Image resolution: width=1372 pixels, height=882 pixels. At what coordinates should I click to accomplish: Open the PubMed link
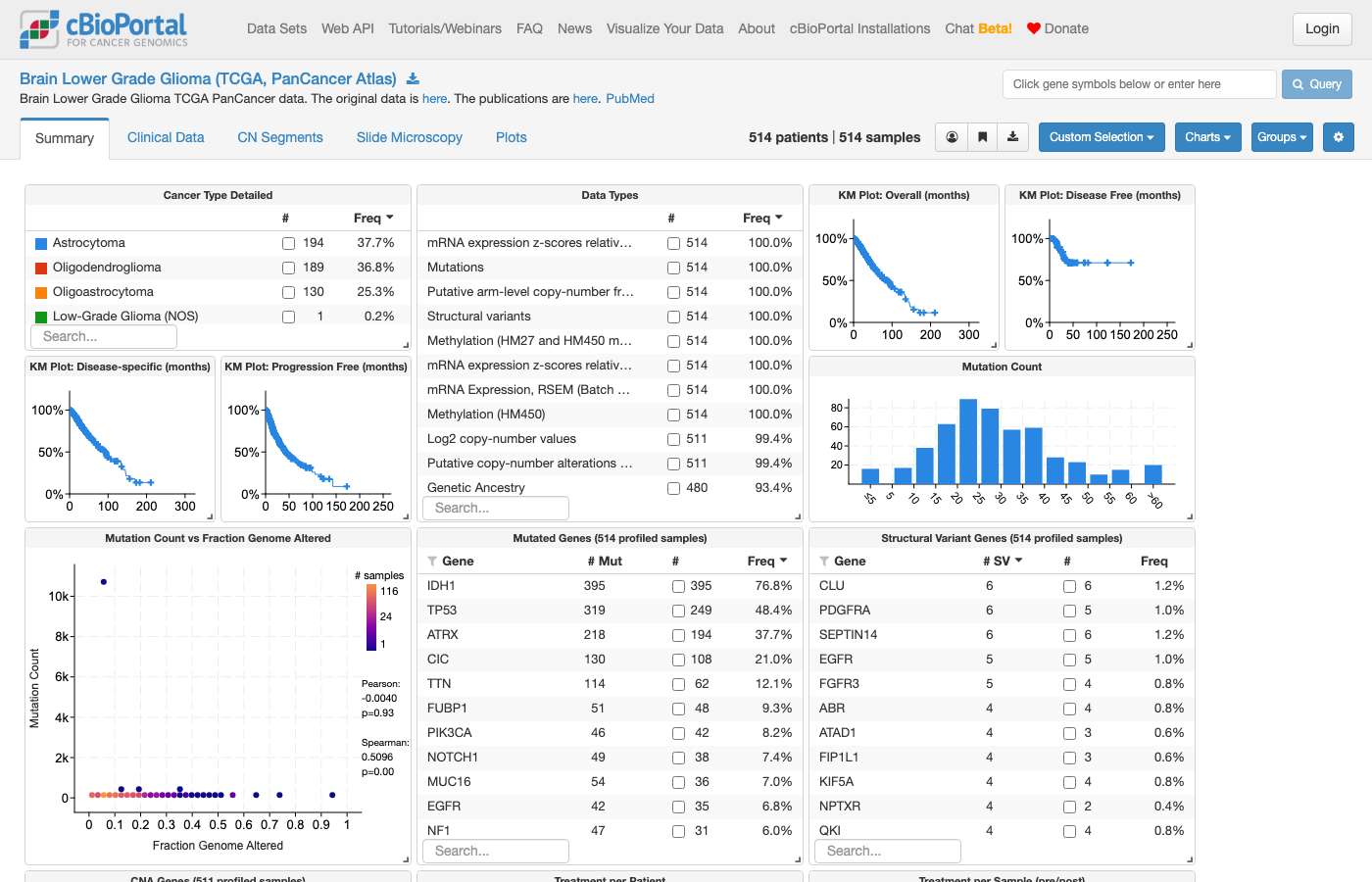pos(630,98)
